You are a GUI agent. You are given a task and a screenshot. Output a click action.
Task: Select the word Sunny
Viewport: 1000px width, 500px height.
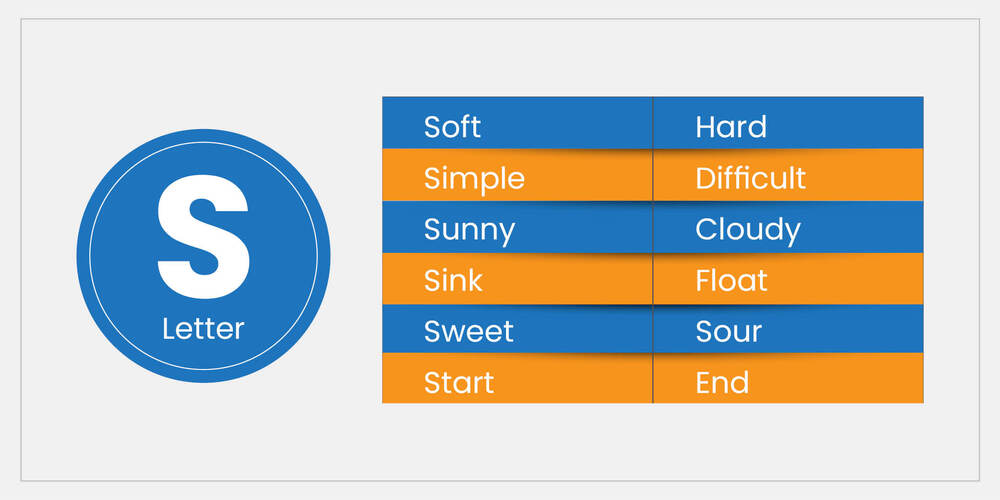[x=469, y=230]
